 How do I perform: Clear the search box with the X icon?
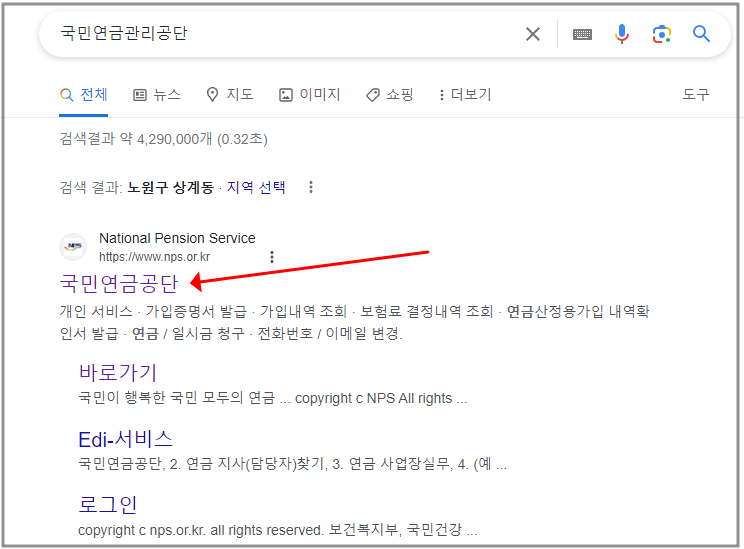click(x=533, y=34)
